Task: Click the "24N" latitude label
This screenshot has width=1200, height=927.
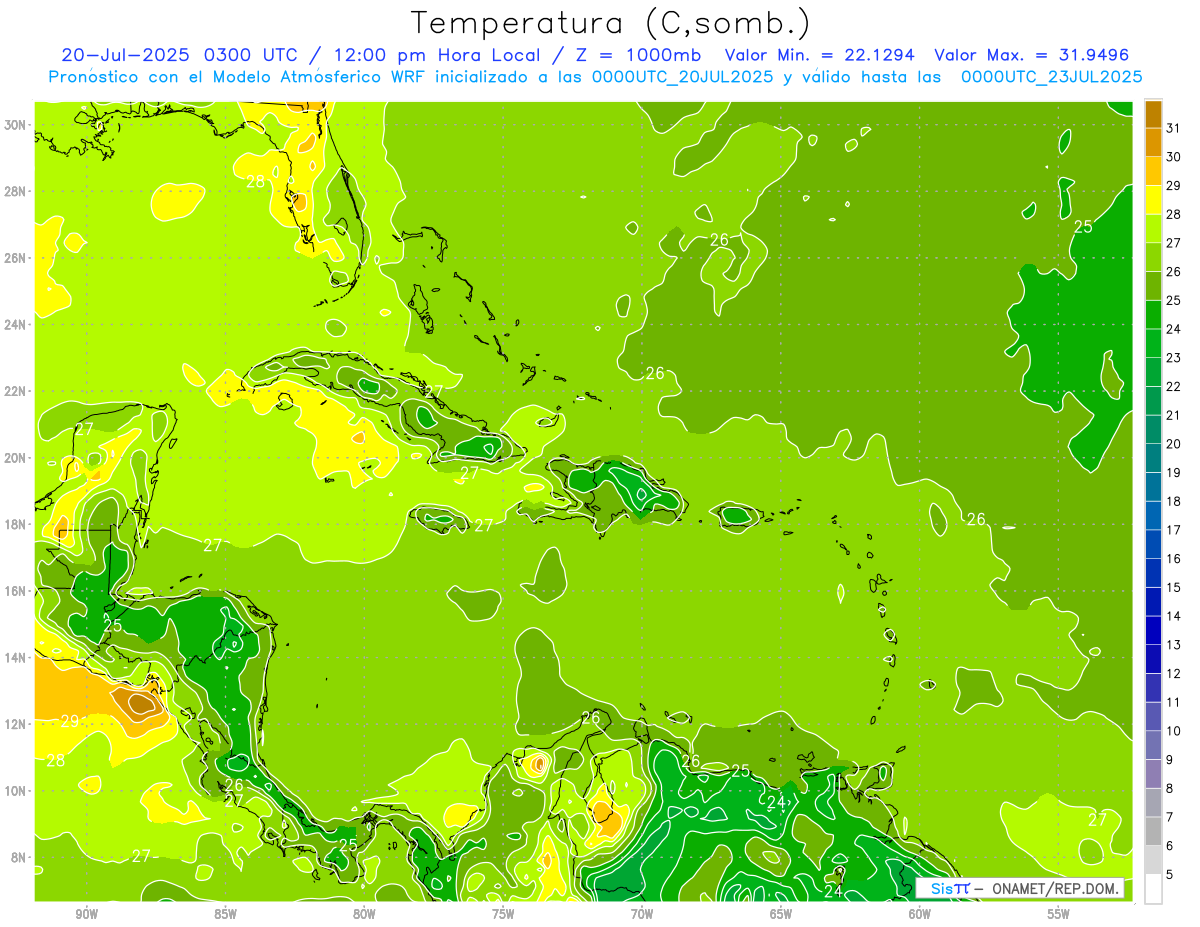Action: coord(17,324)
